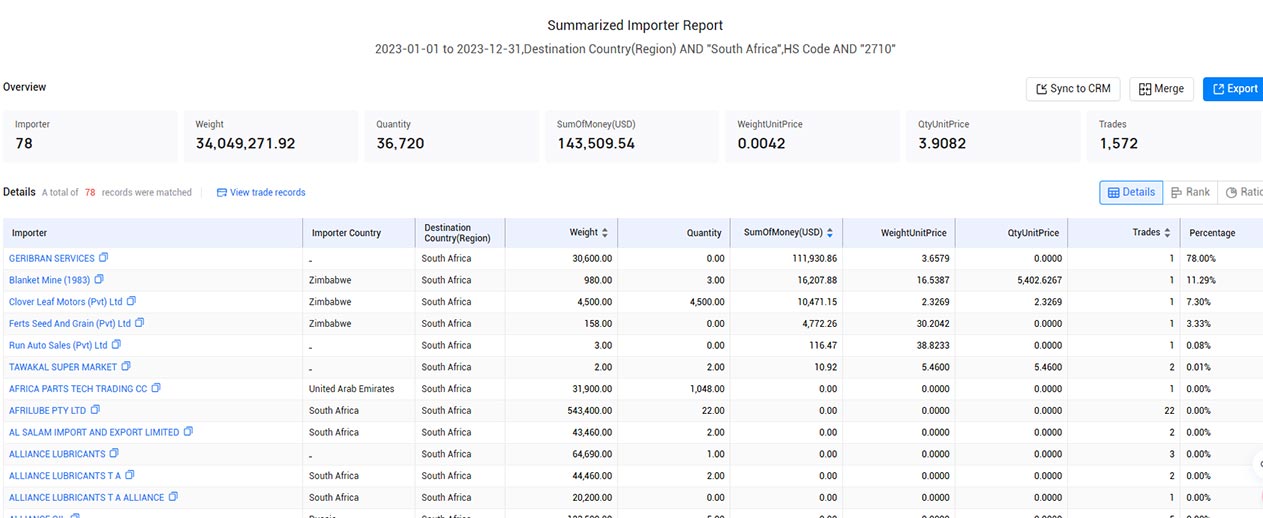Viewport: 1263px width, 518px height.
Task: Click the Weight overview card 34,049,271.92
Action: (272, 136)
